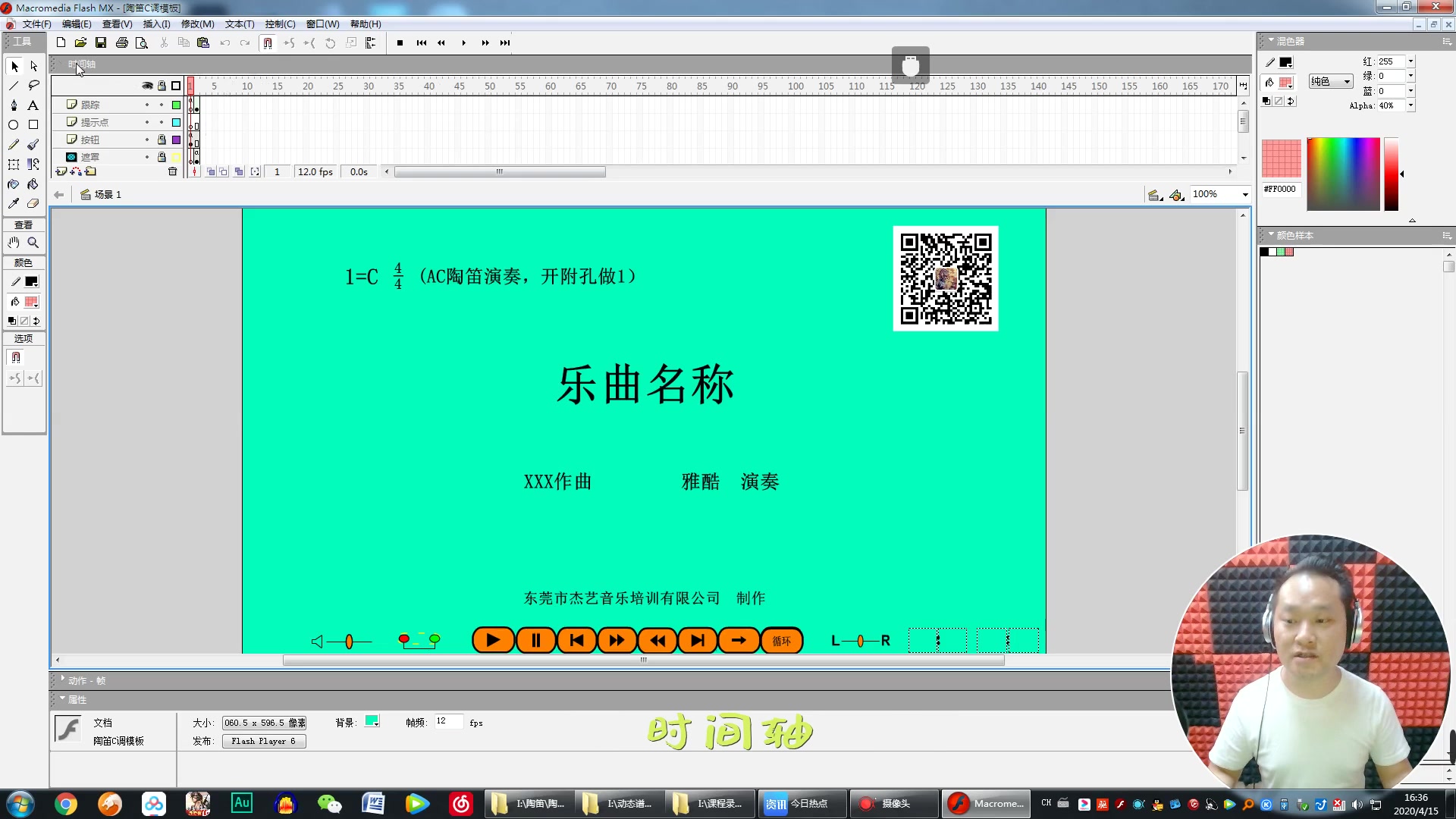Click the Paste toolbar icon

(203, 43)
